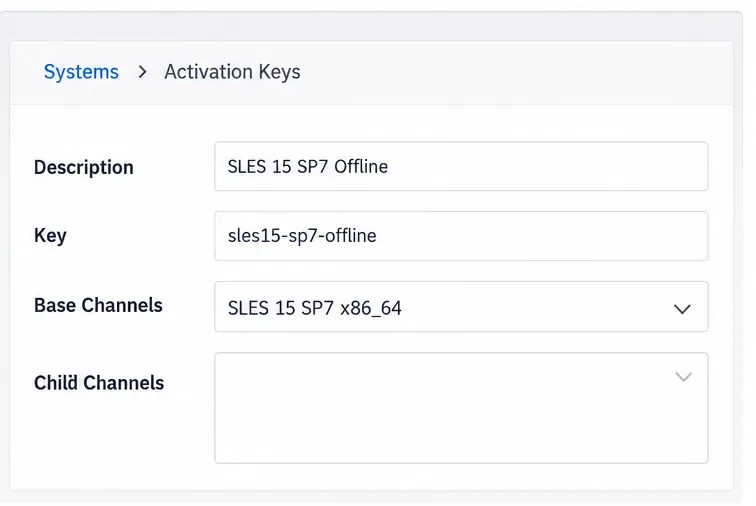Open the Base Channels dropdown
Screen dimensions: 756x506
coord(461,306)
